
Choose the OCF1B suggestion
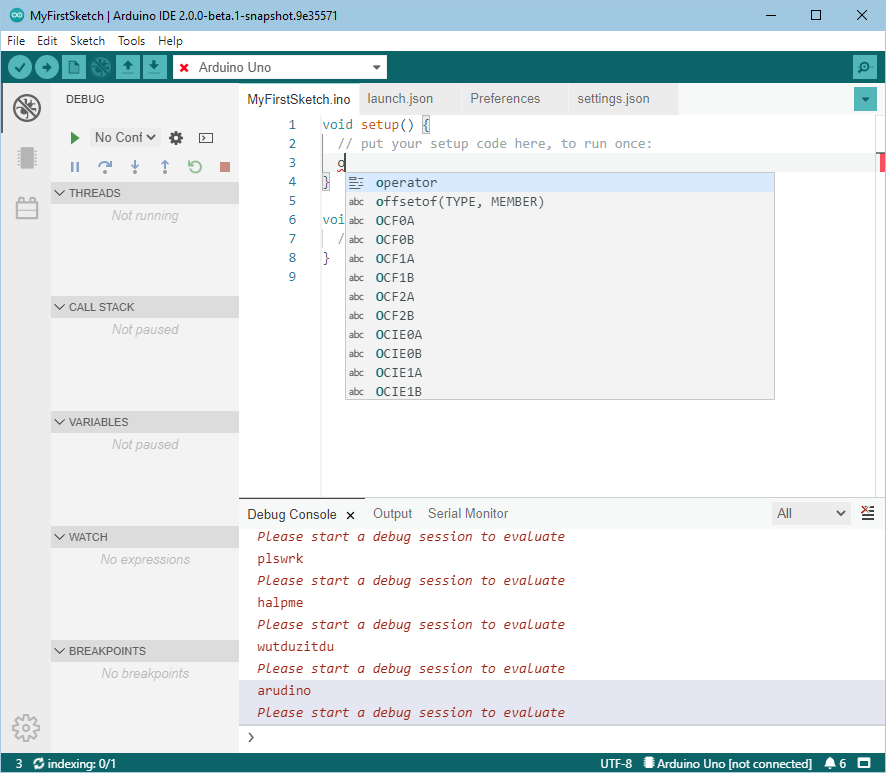559,277
